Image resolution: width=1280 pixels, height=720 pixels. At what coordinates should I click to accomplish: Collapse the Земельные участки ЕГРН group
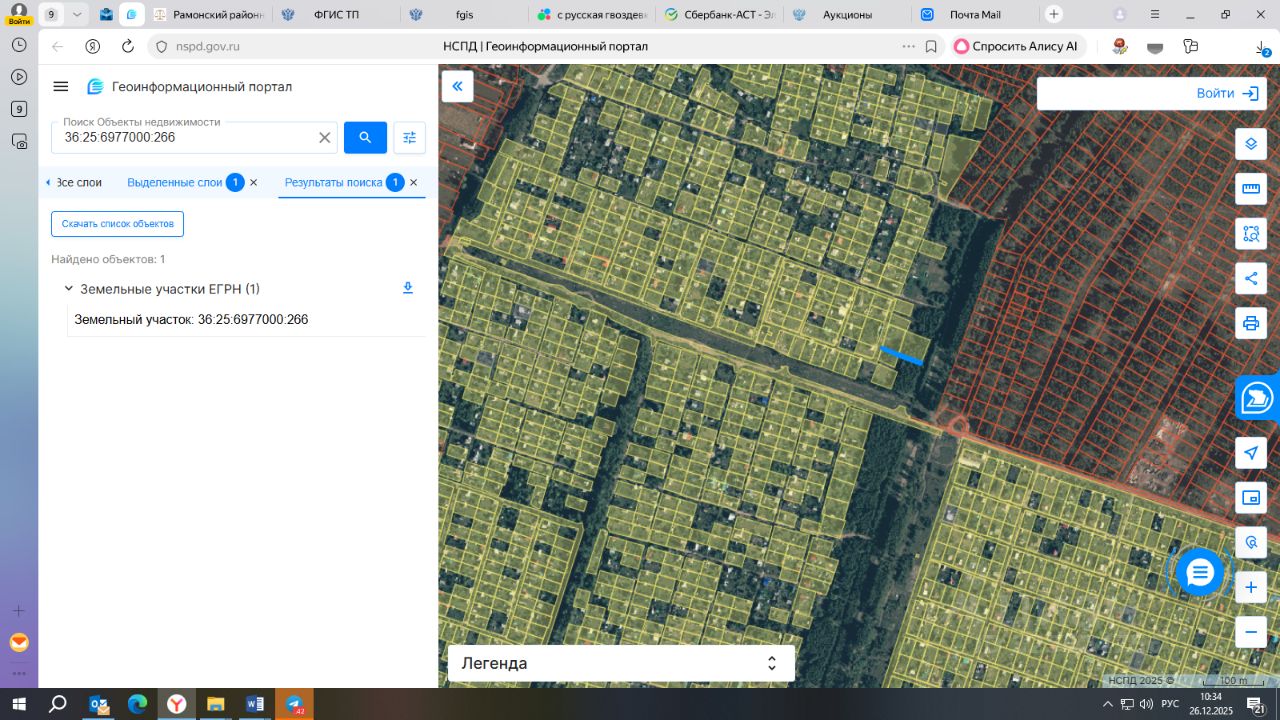pos(69,289)
